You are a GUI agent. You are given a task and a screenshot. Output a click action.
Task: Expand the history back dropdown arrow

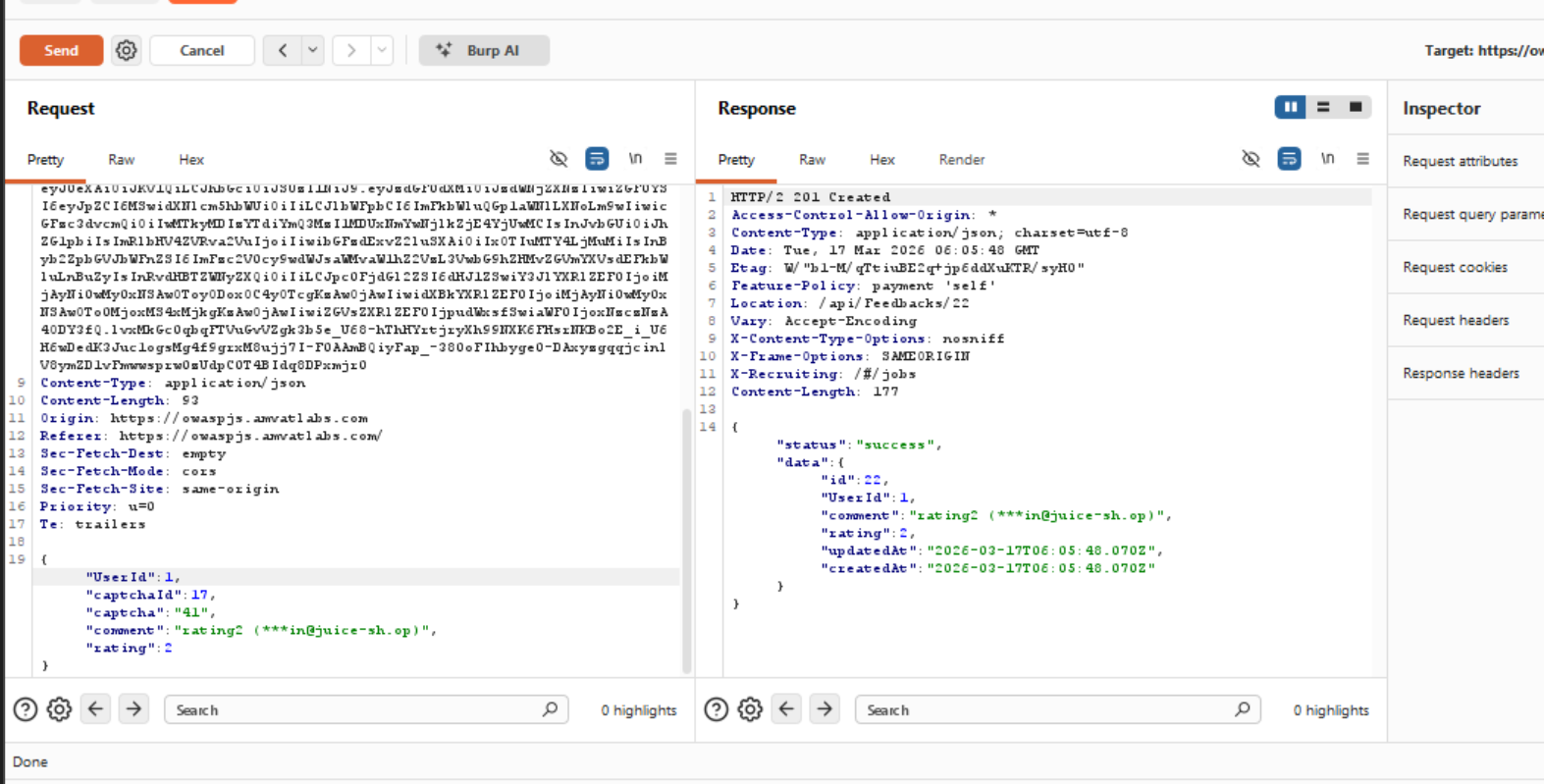tap(312, 50)
